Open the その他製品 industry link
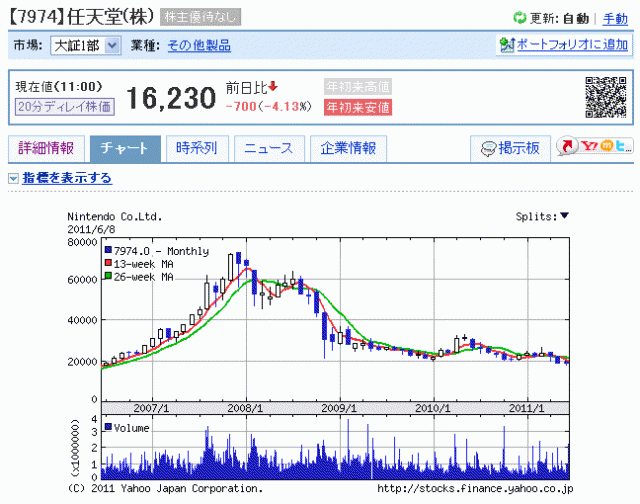 pyautogui.click(x=199, y=45)
